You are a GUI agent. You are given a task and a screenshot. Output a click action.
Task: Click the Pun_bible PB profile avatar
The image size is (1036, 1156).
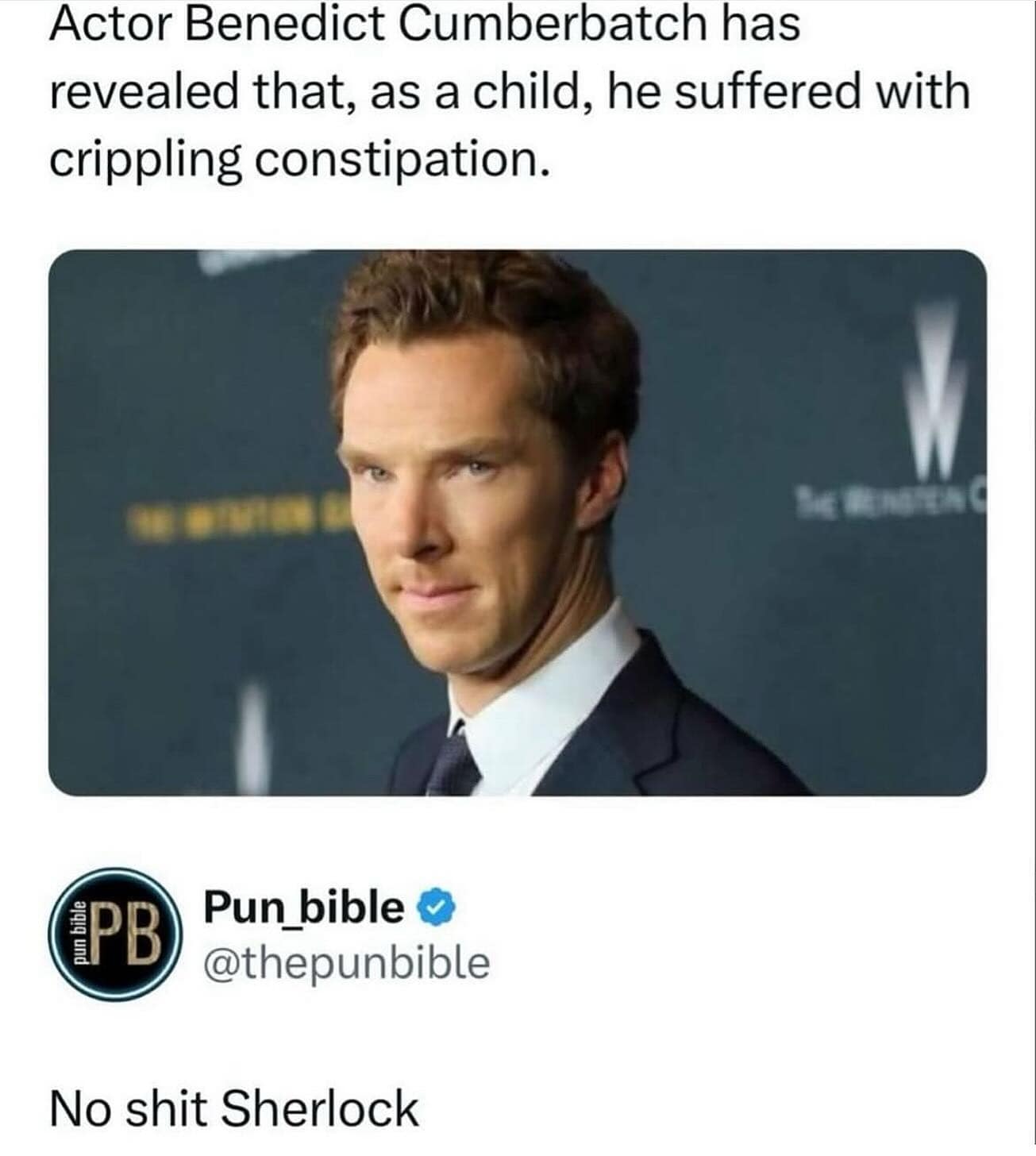click(x=114, y=934)
